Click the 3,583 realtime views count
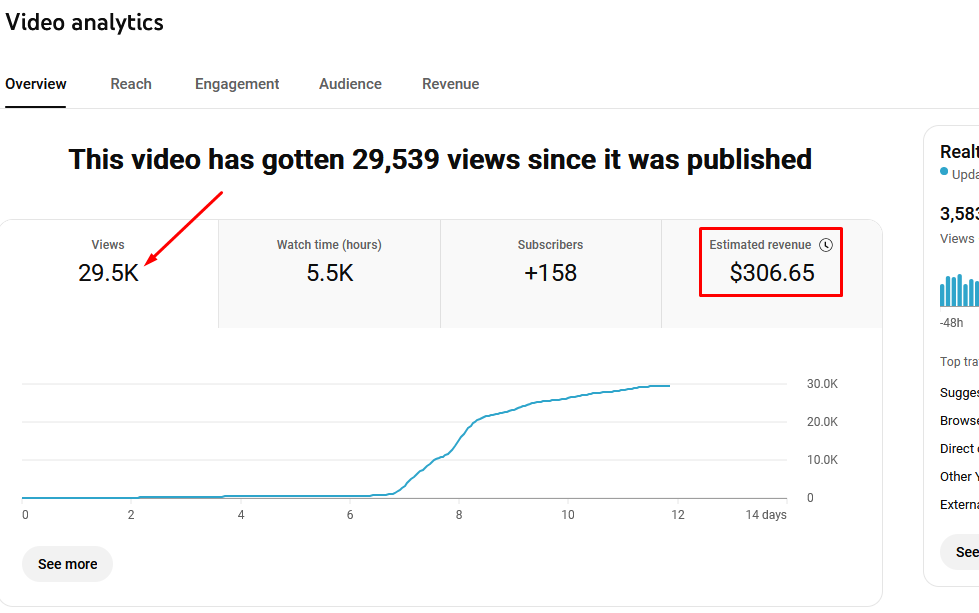 [x=959, y=213]
